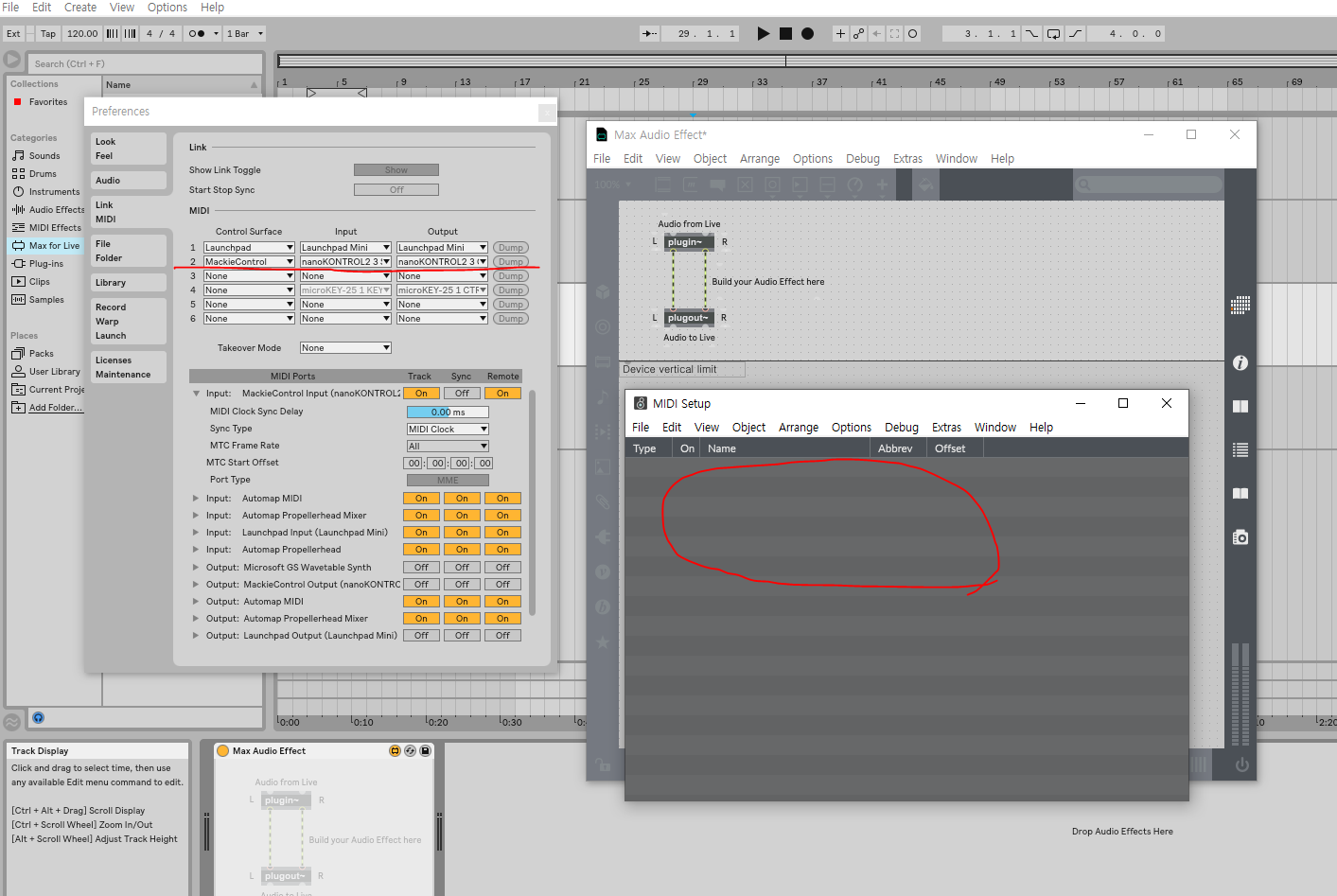Toggle Track for MackieControl Input port
Screen dimensions: 1337x896
tap(421, 393)
